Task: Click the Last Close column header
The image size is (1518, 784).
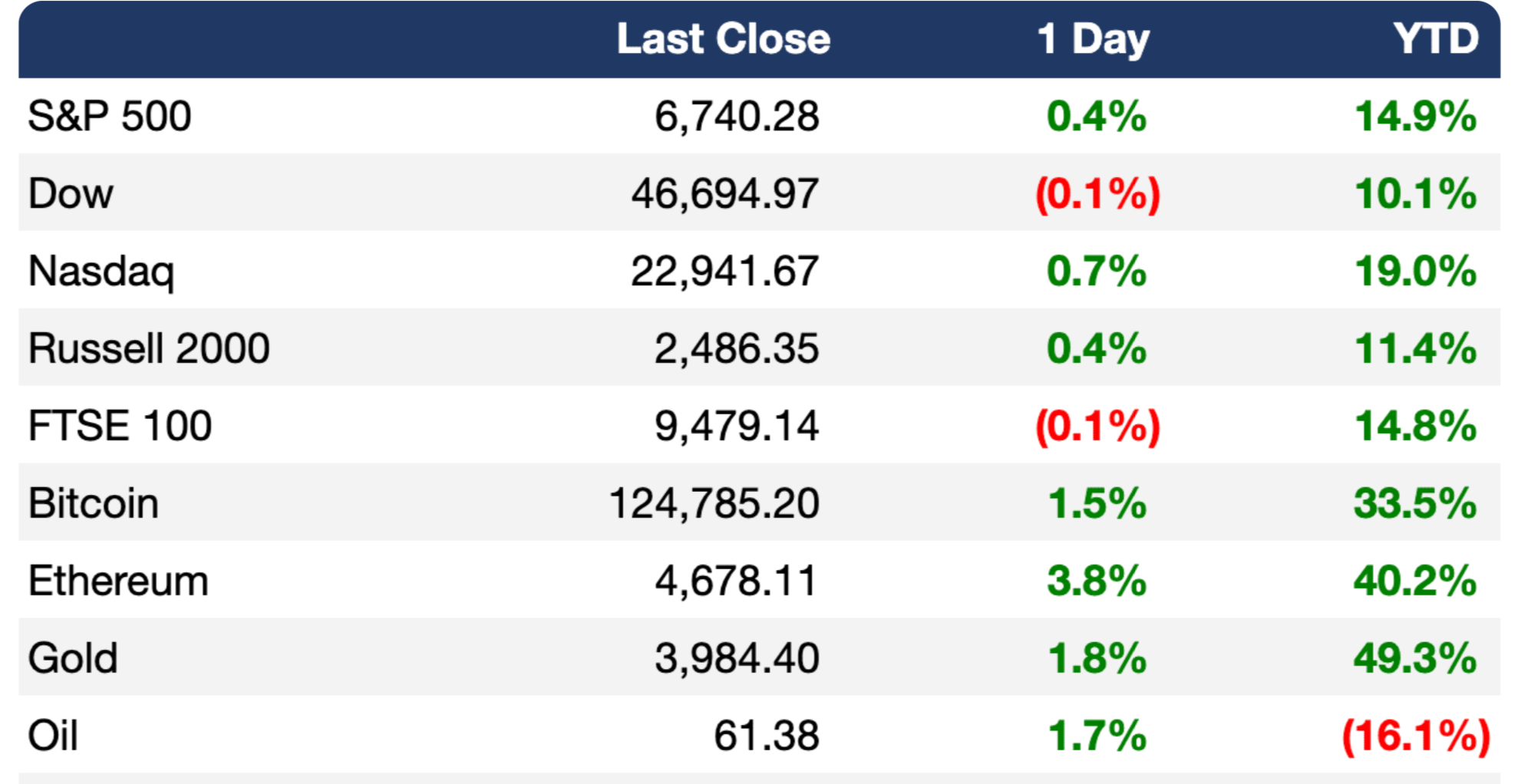Action: [723, 39]
